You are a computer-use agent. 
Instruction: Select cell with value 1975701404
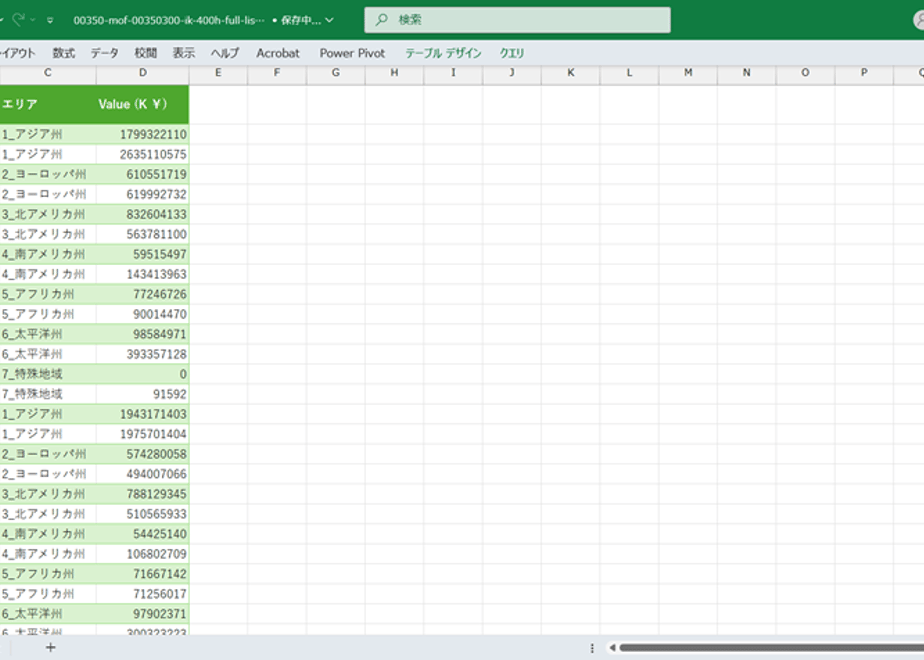(143, 434)
